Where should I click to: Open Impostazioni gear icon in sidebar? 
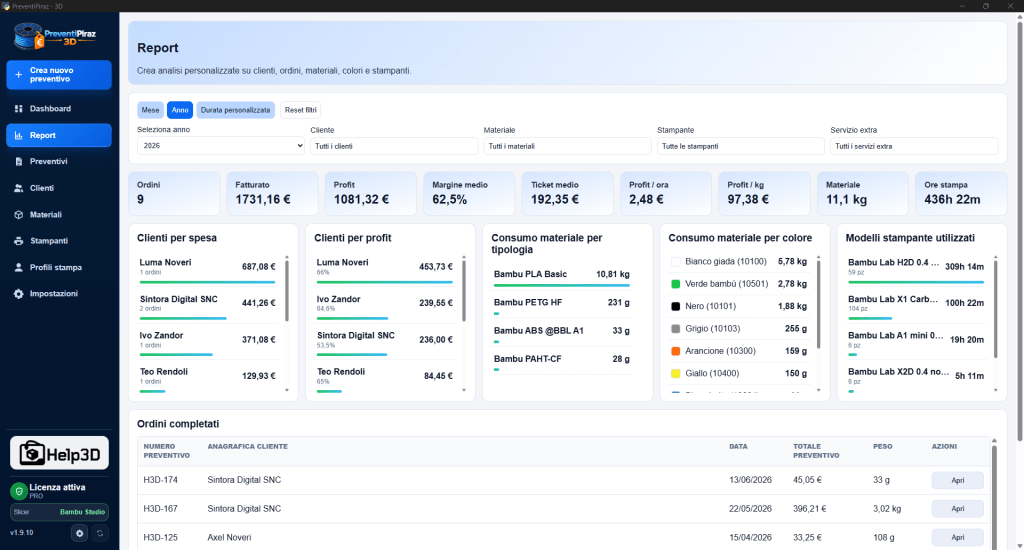[x=18, y=294]
